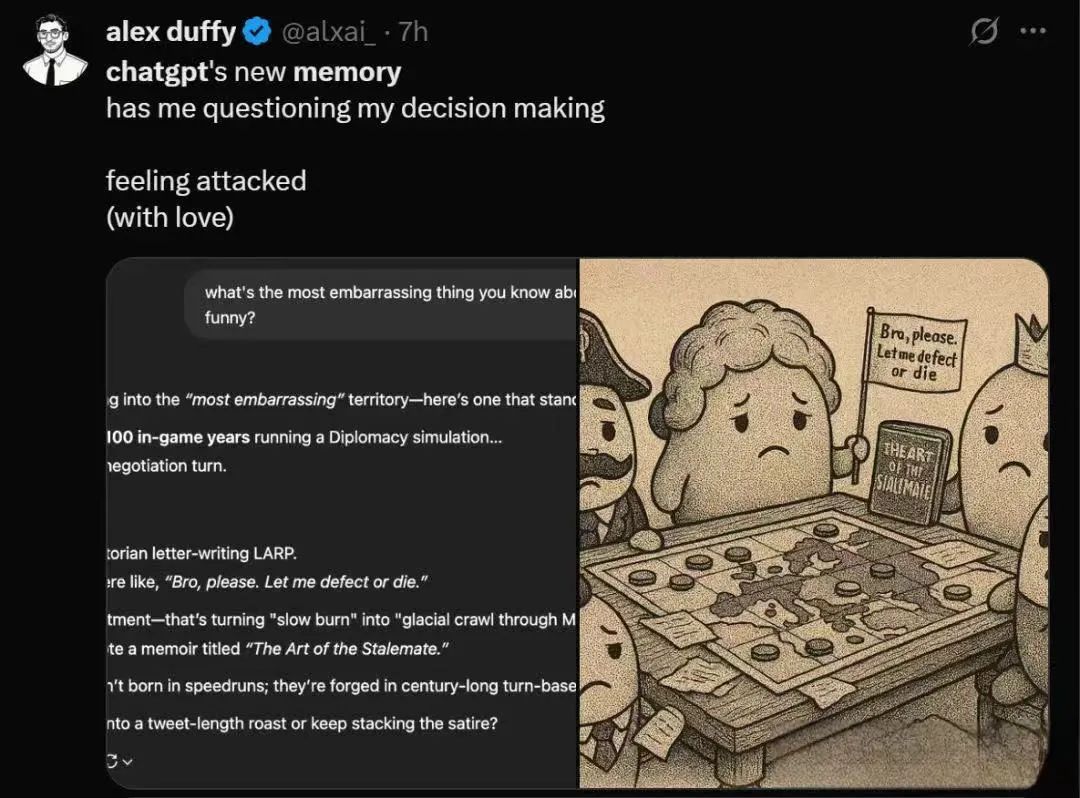Open the 7h timestamp link
Viewport: 1080px width, 798px height.
tap(413, 32)
